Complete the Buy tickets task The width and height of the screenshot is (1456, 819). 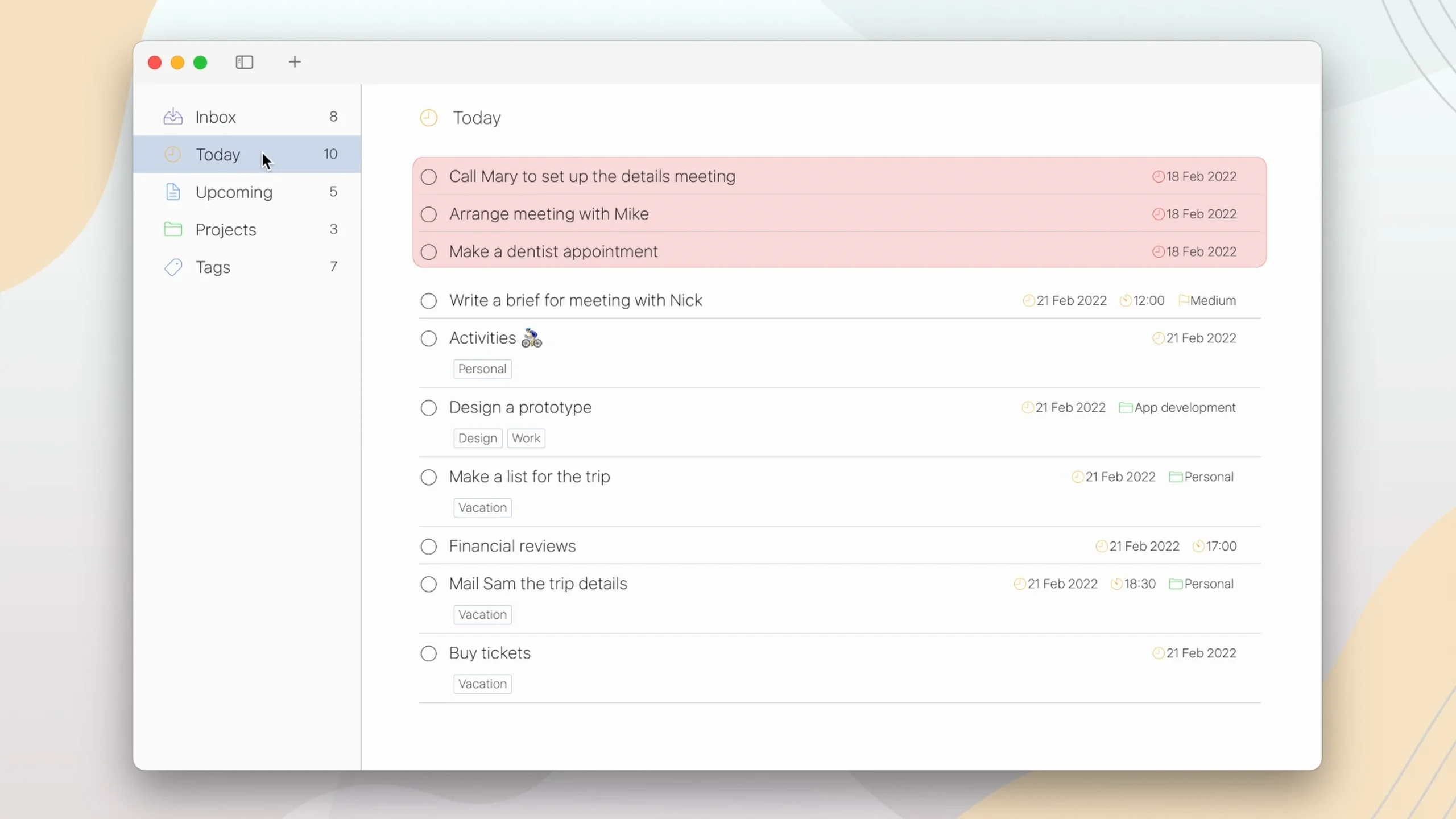click(429, 653)
